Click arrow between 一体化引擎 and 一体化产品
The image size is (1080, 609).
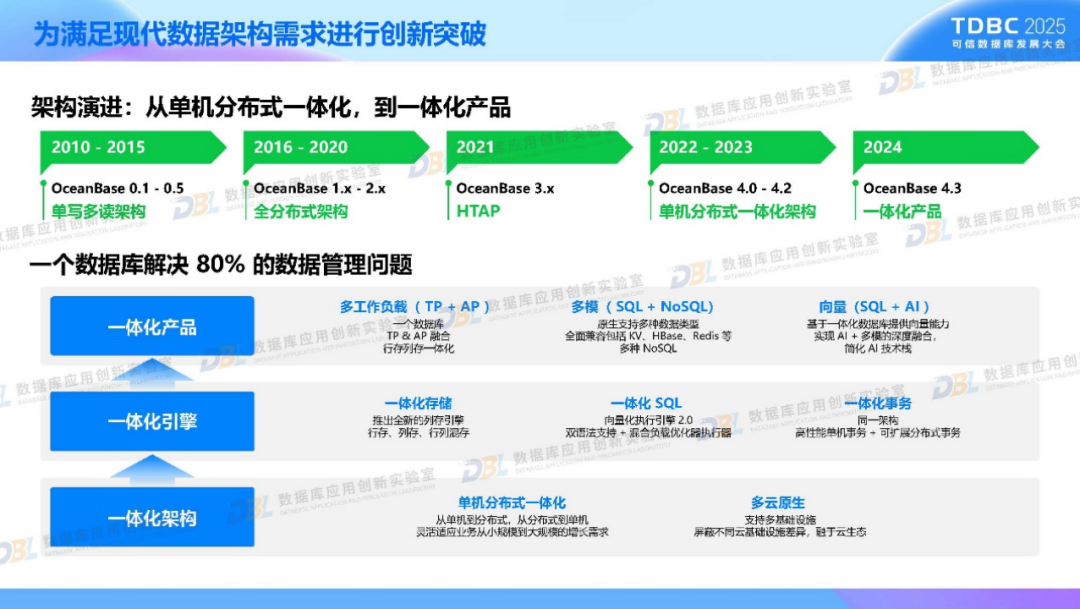[152, 371]
